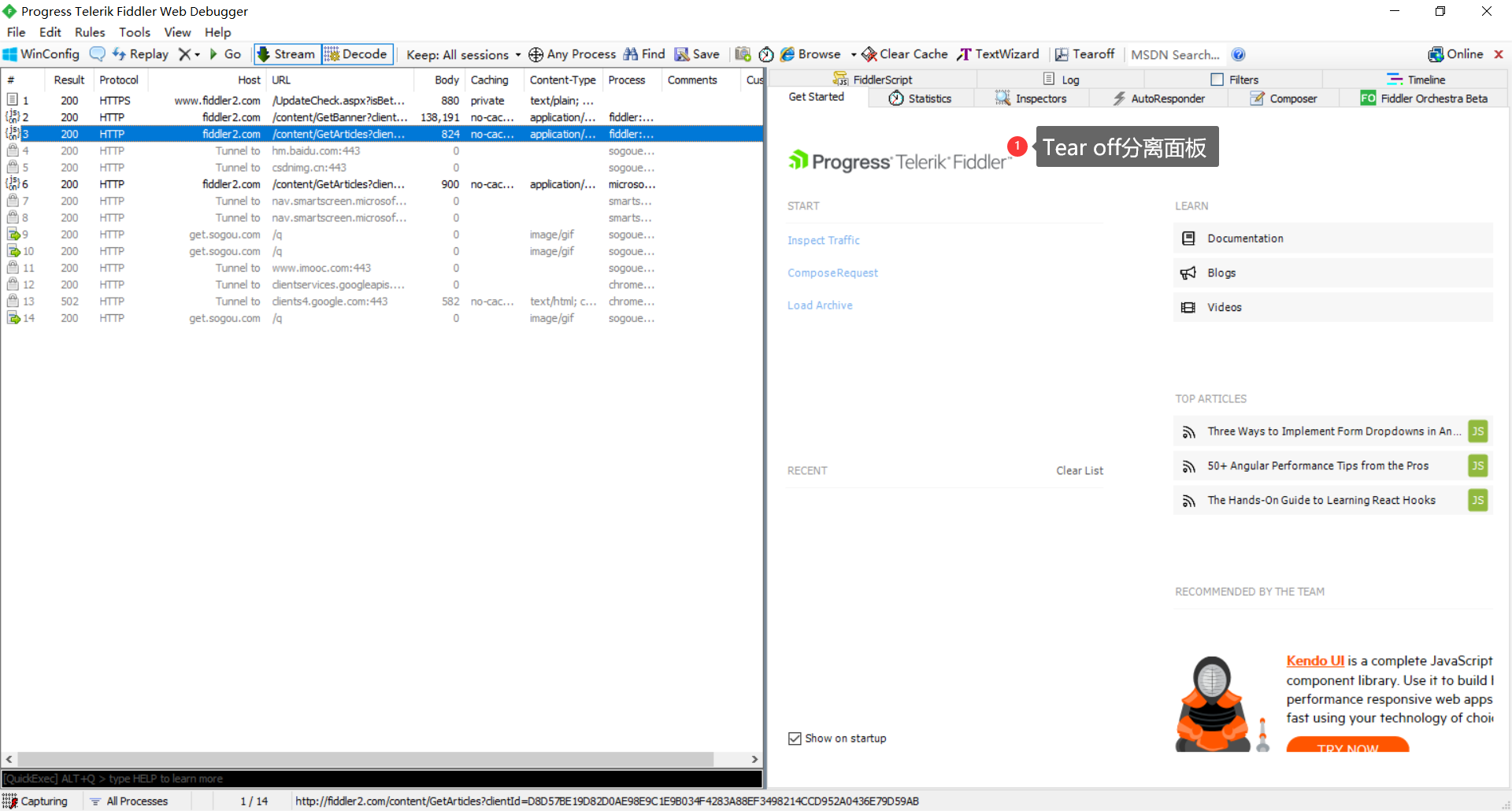Open the Fiddler Orchestra Beta tab

coord(1424,98)
